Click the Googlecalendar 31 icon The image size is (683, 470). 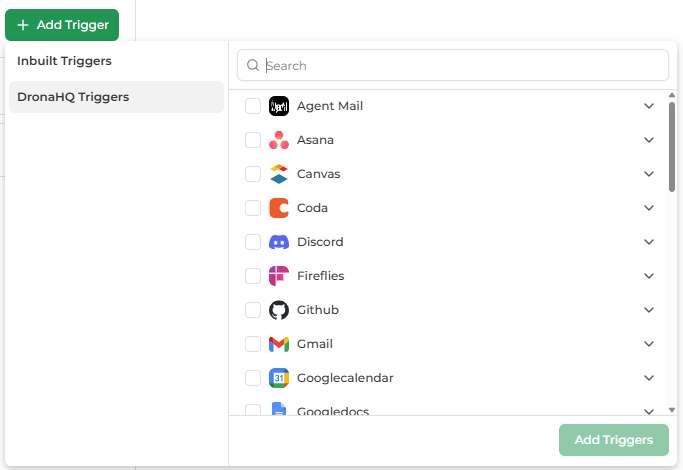[x=279, y=378]
